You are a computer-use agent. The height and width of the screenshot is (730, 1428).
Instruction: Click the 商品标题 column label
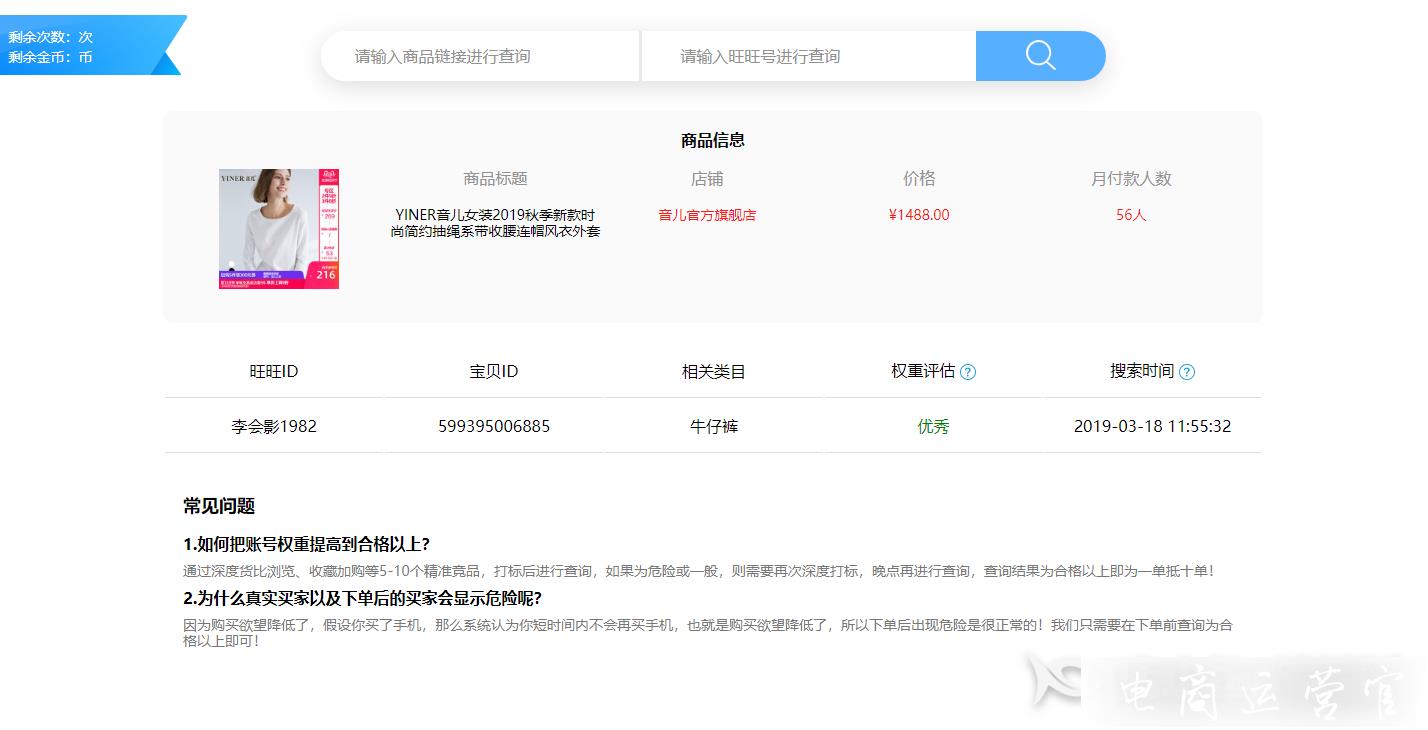point(495,179)
